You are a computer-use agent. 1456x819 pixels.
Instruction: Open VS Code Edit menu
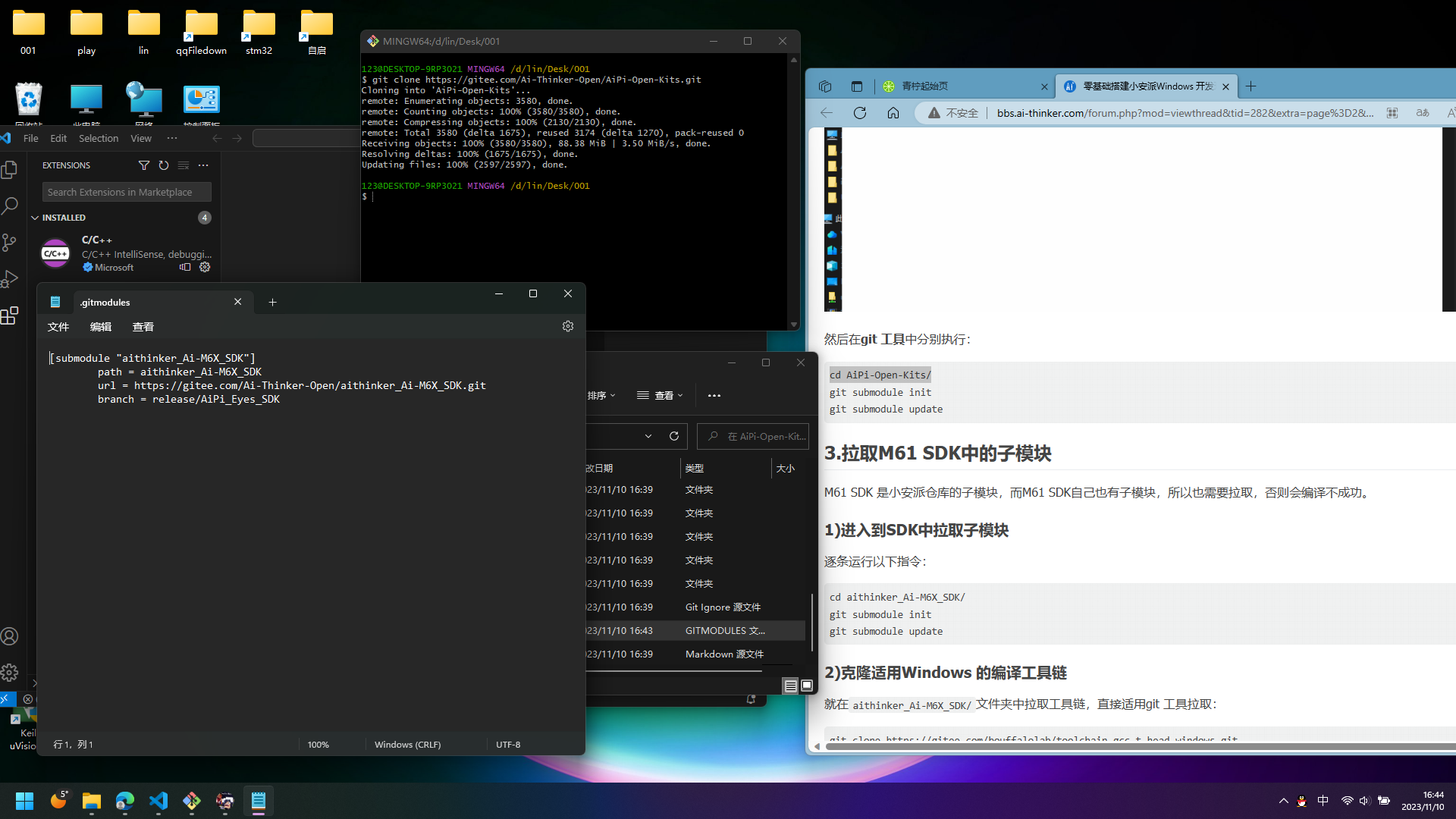tap(58, 138)
